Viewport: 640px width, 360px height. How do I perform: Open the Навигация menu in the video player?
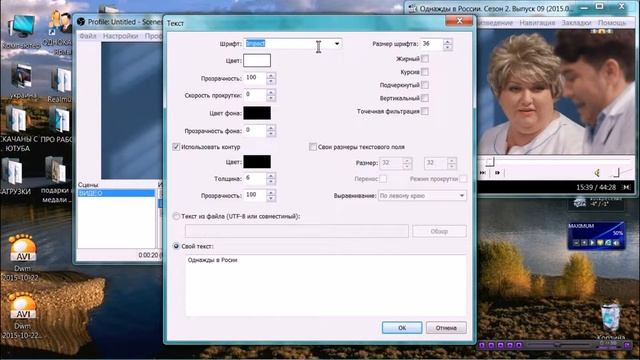[x=537, y=23]
